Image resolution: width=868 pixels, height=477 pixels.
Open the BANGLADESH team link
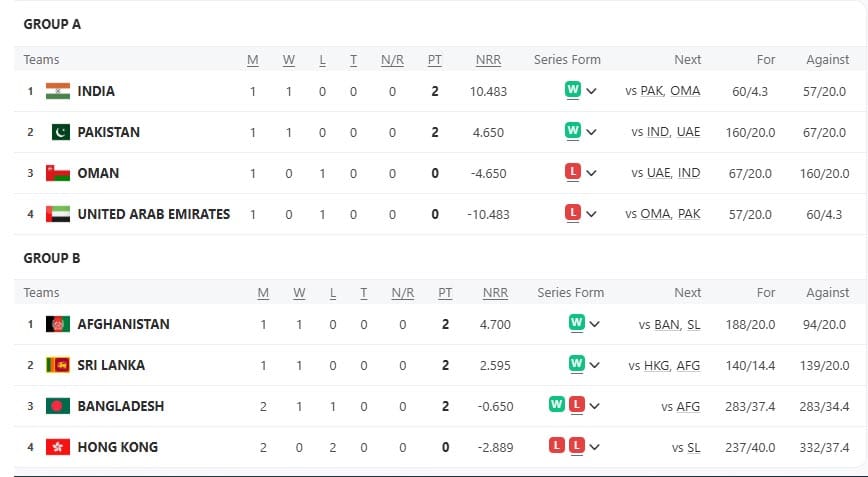tap(120, 406)
